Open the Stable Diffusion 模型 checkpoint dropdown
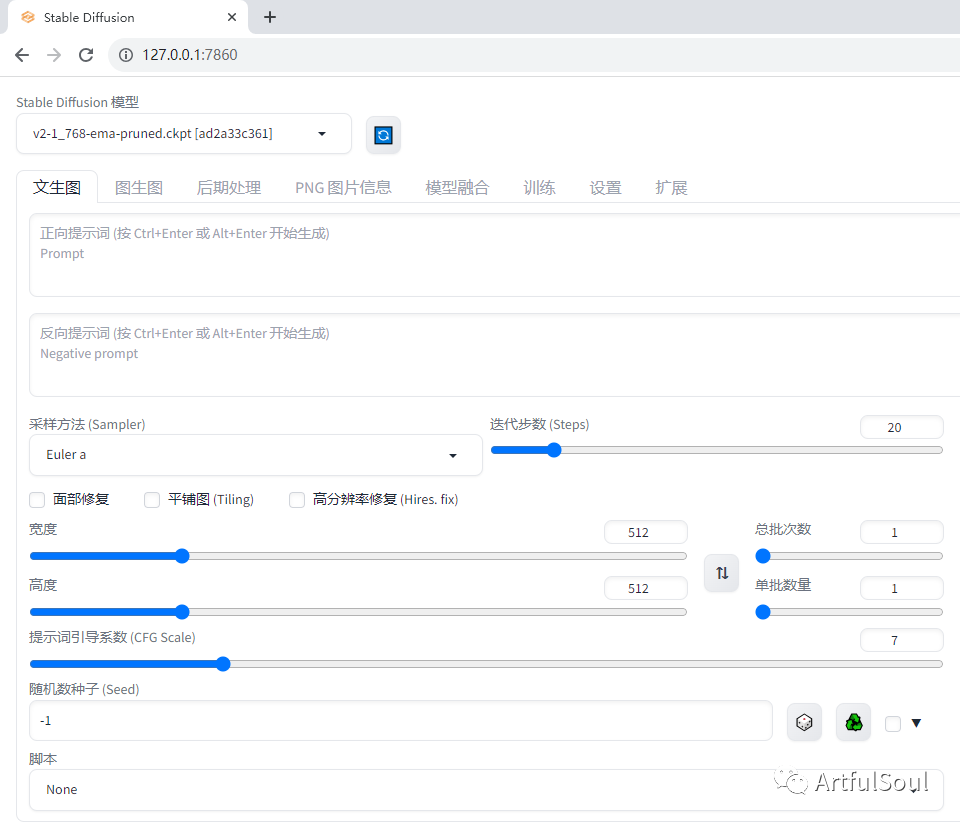The height and width of the screenshot is (822, 960). point(184,133)
